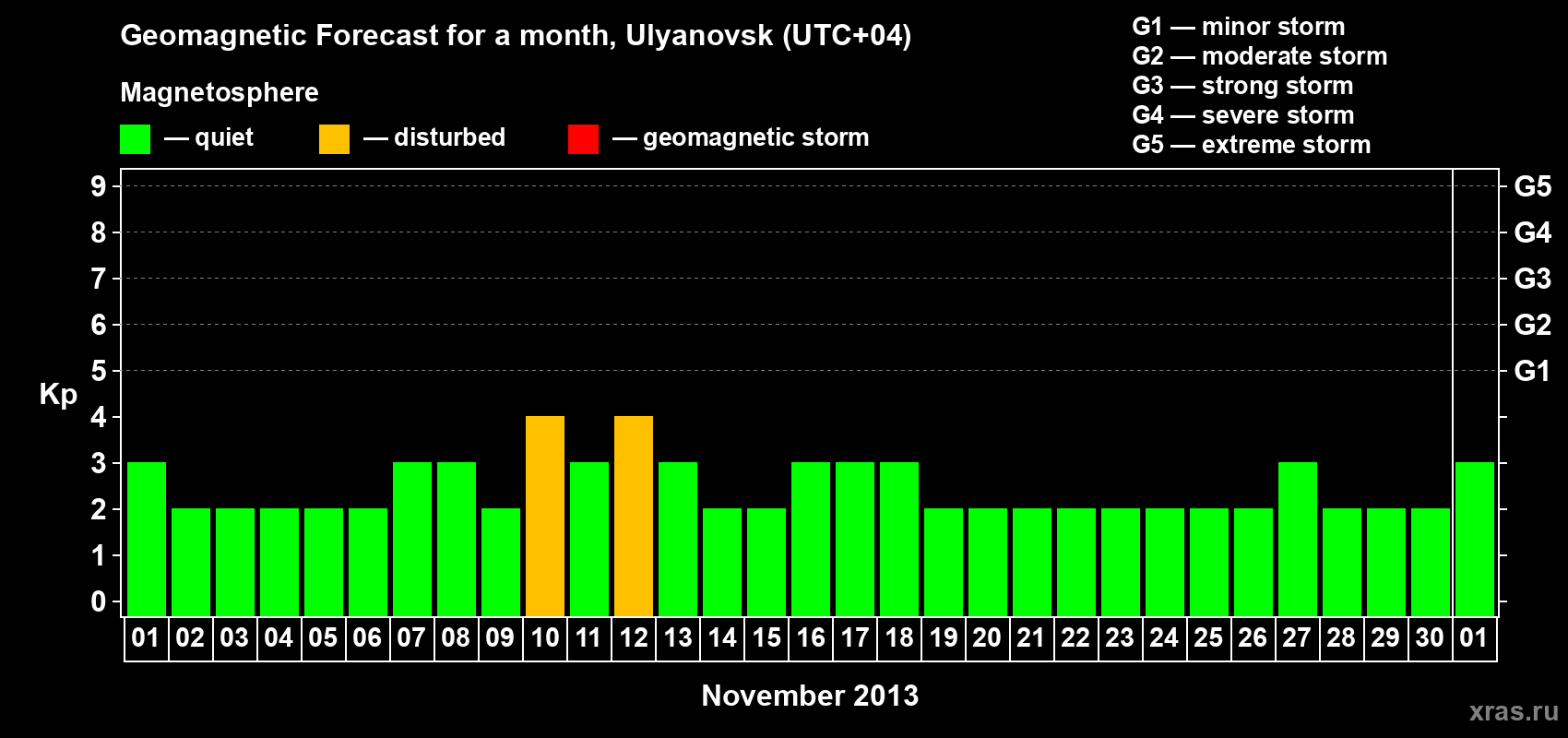Screen dimensions: 1568x738
Task: Click the G4 severe storm legend line
Action: (1243, 115)
